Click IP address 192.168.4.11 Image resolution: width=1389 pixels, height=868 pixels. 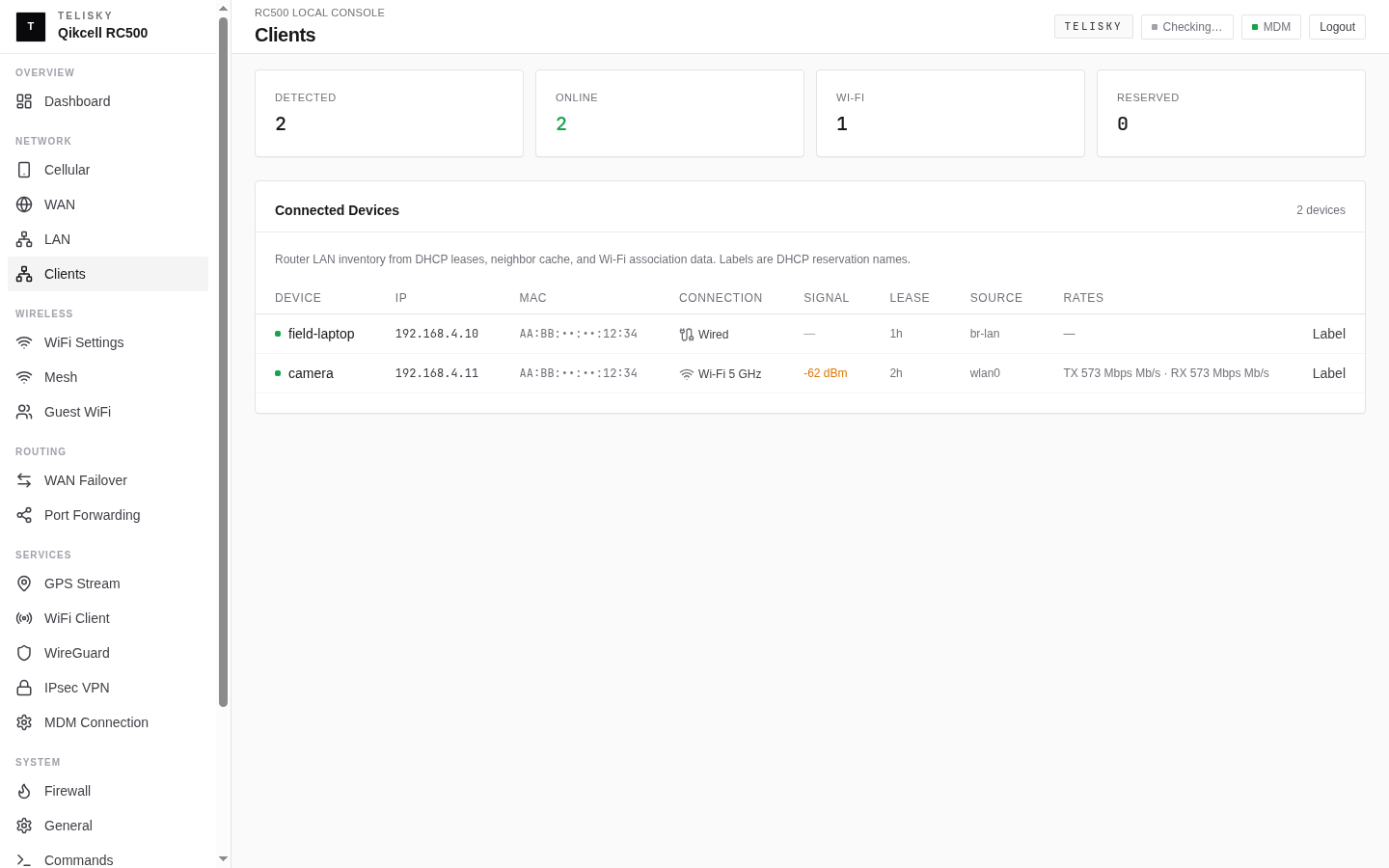[x=437, y=373]
